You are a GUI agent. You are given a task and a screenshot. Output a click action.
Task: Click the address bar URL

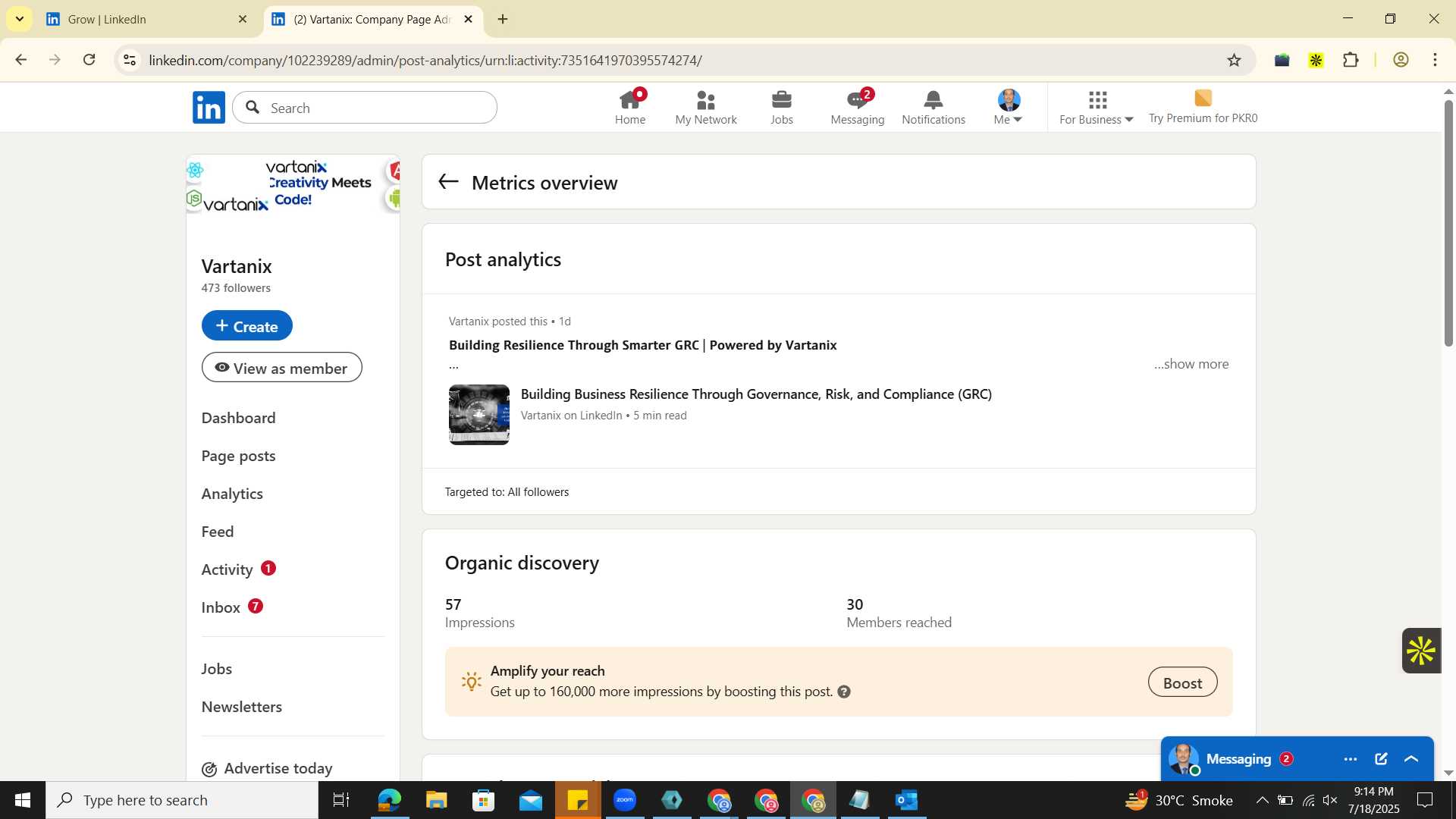[x=425, y=60]
